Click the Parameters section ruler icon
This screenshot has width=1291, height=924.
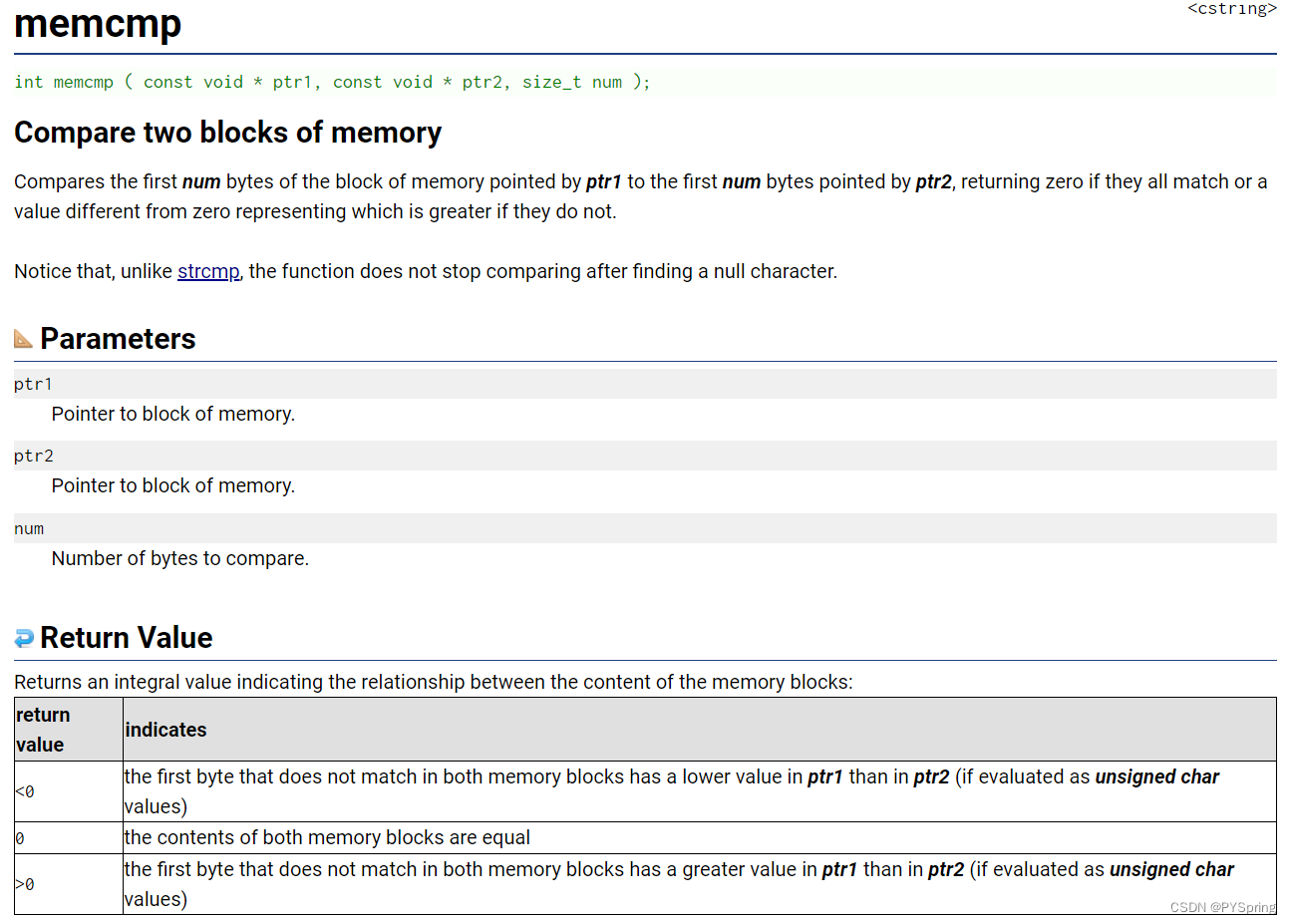(24, 339)
